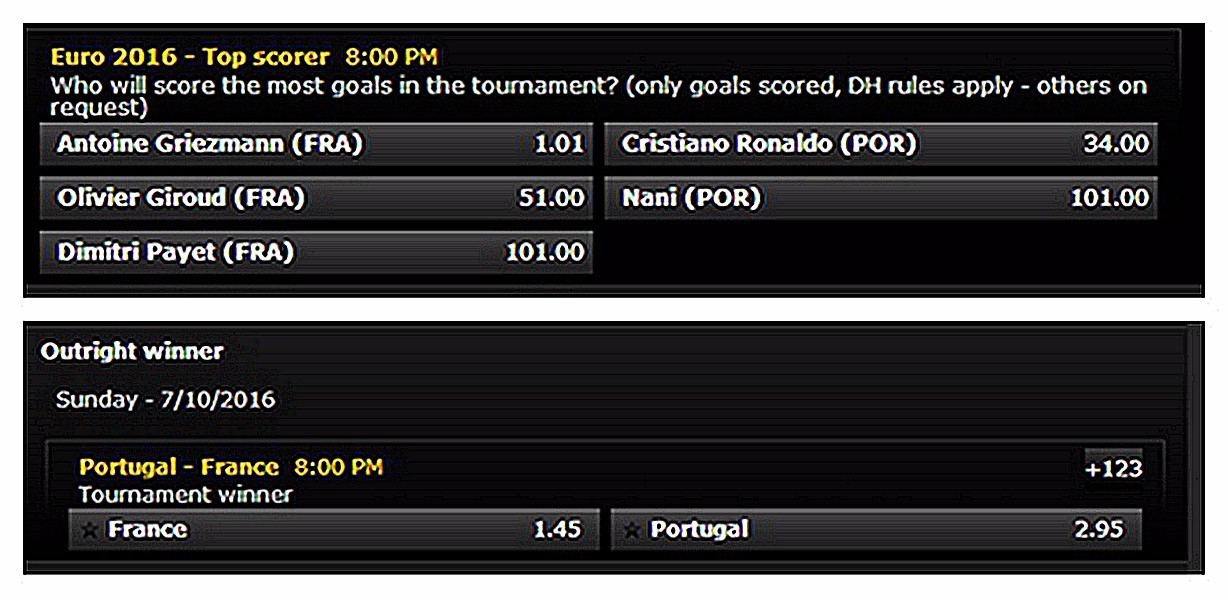Viewport: 1228px width, 600px height.
Task: Click the 2.95 odds for Portugal
Action: click(1099, 529)
